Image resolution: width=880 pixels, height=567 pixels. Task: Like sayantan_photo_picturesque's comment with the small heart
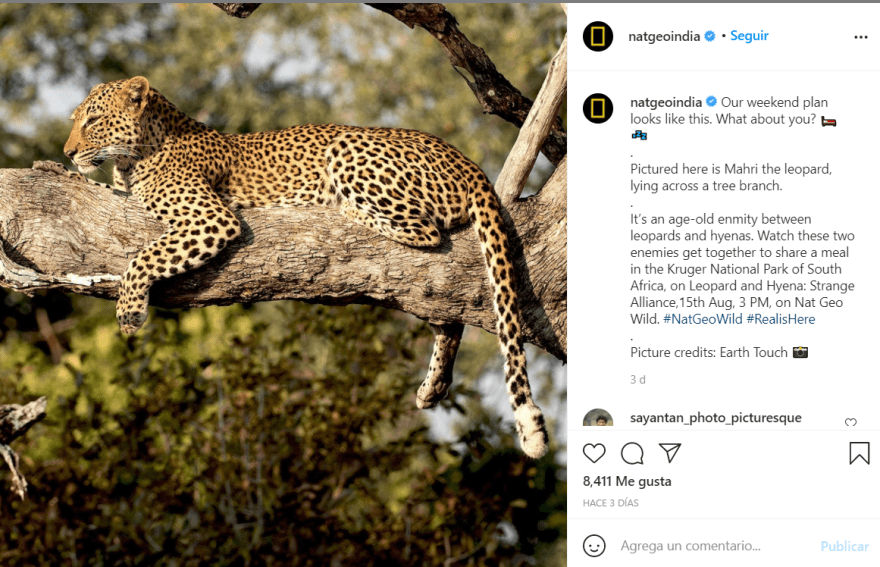pos(851,422)
